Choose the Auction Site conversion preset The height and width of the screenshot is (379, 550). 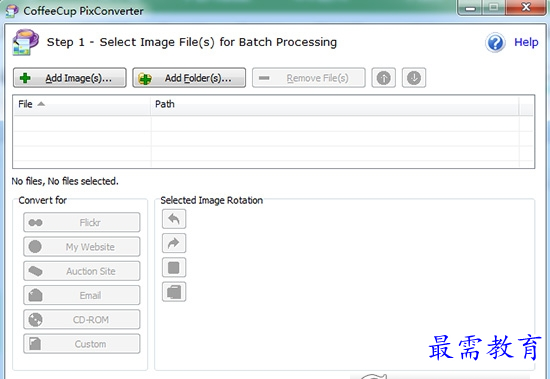pyautogui.click(x=82, y=271)
